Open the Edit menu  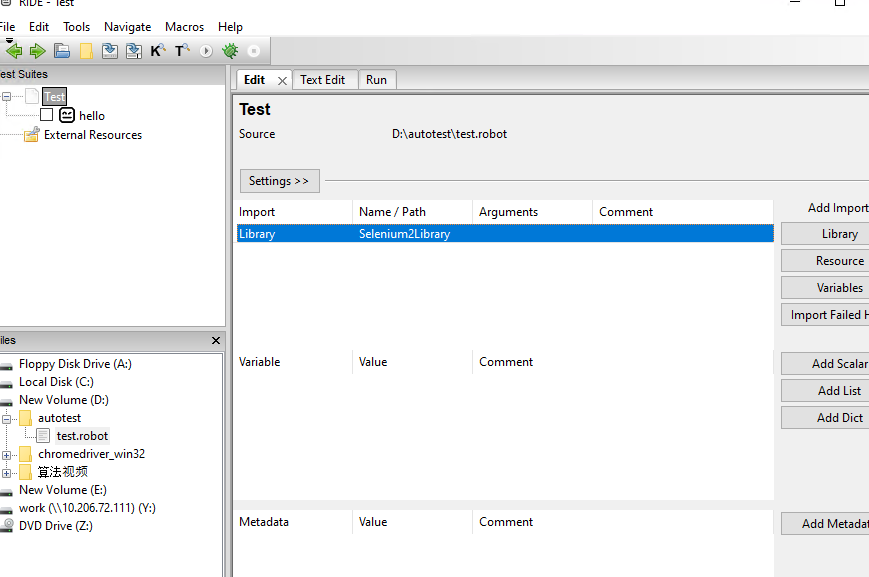39,27
